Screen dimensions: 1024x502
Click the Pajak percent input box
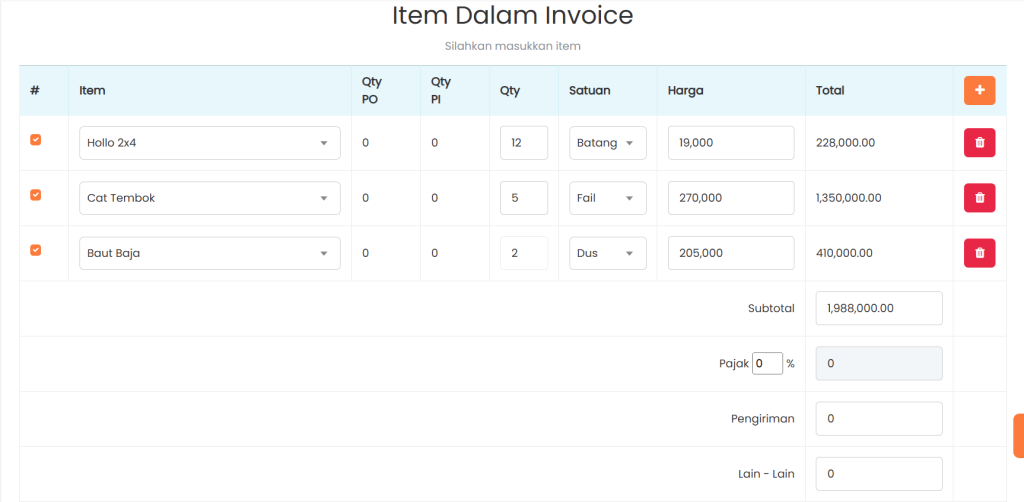click(767, 364)
